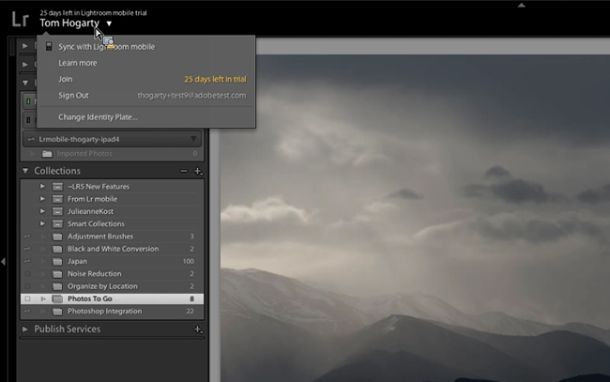
Task: Click the JulieanneKost collection set icon
Action: coord(57,212)
